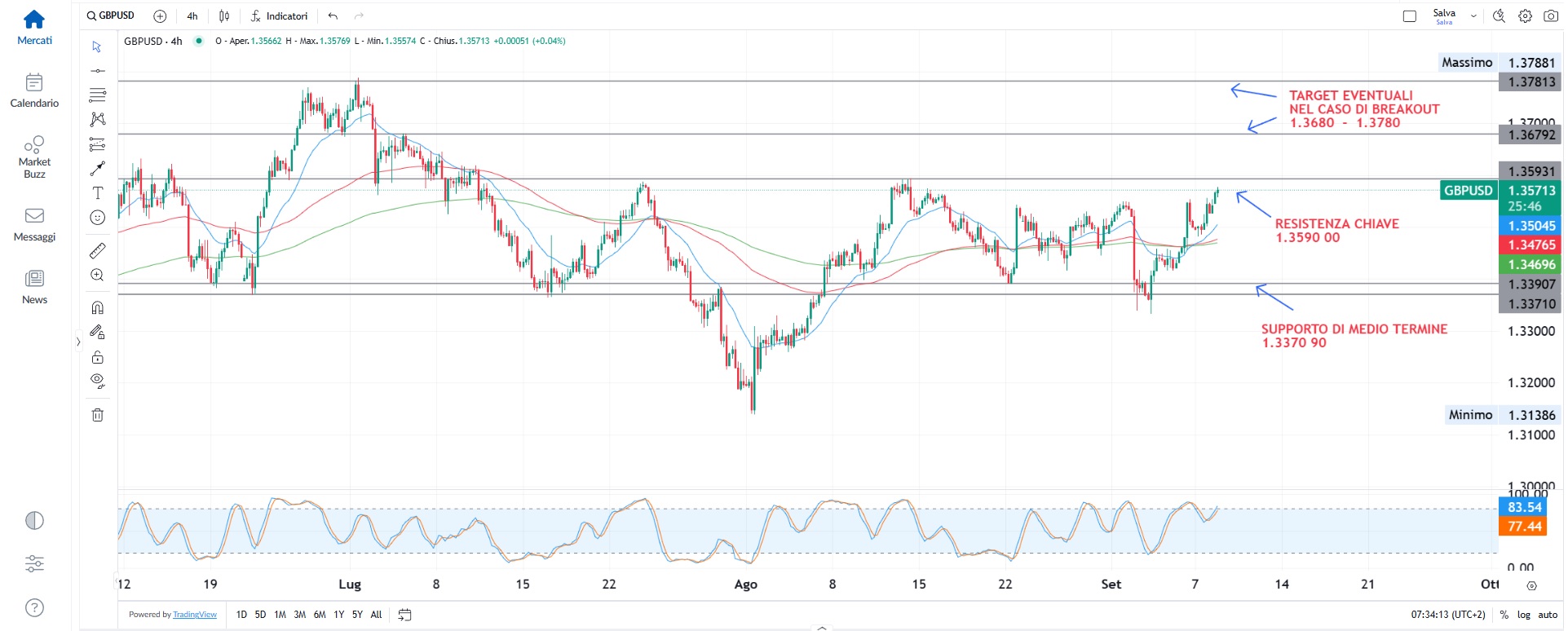Toggle logarithmic scale with log
Viewport: 1568px width, 631px height.
[x=1523, y=615]
